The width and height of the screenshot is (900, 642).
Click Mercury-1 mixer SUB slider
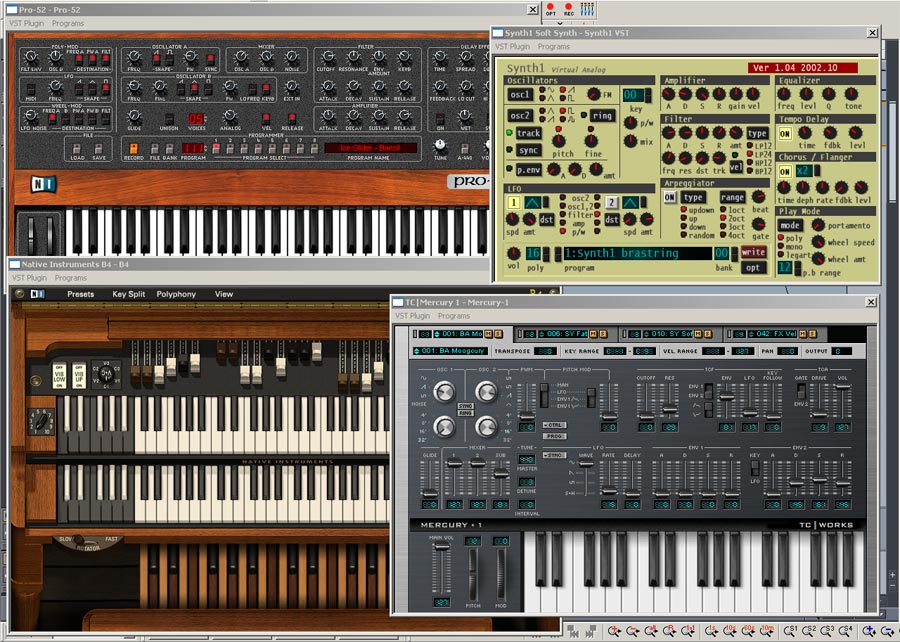pyautogui.click(x=501, y=476)
